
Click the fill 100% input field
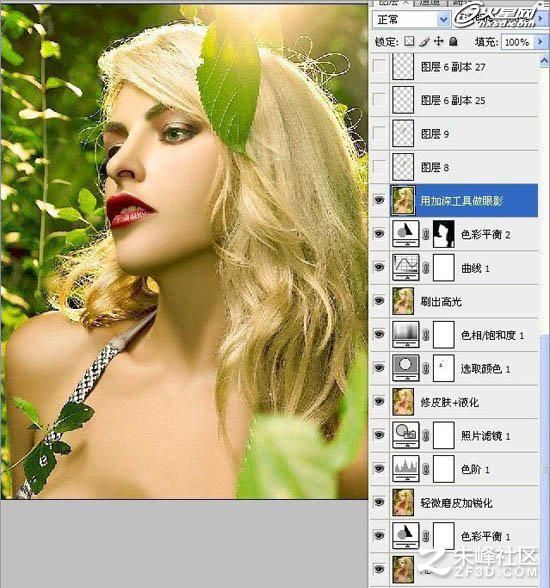click(x=518, y=42)
